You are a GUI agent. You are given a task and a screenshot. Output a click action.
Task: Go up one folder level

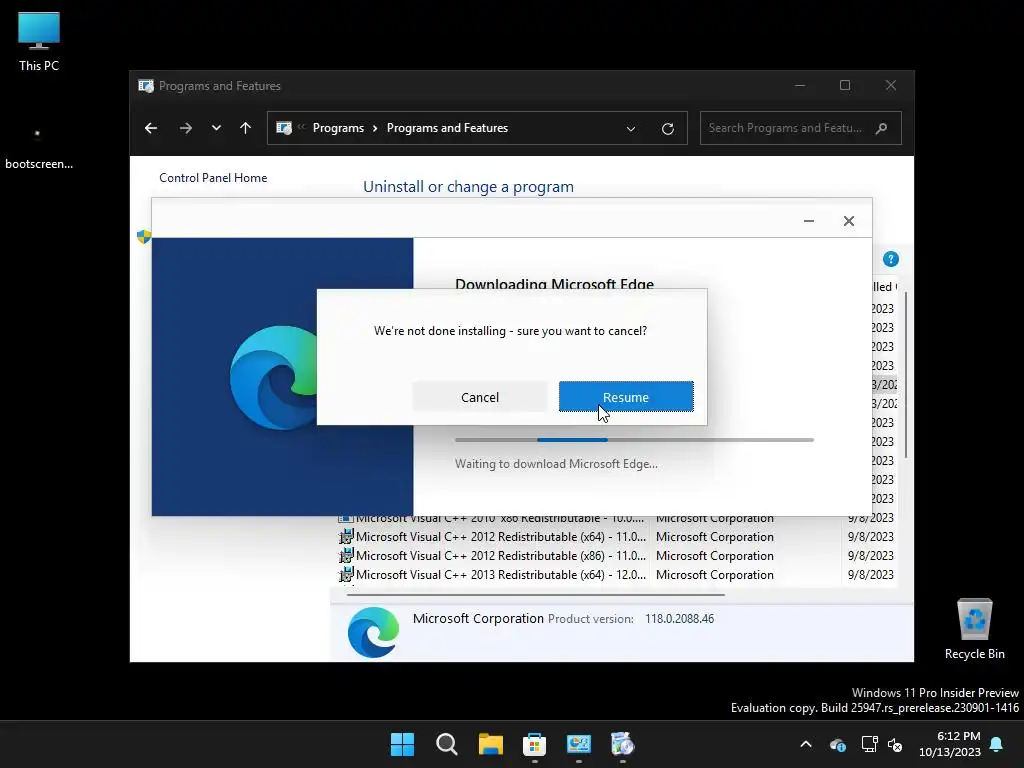point(246,128)
